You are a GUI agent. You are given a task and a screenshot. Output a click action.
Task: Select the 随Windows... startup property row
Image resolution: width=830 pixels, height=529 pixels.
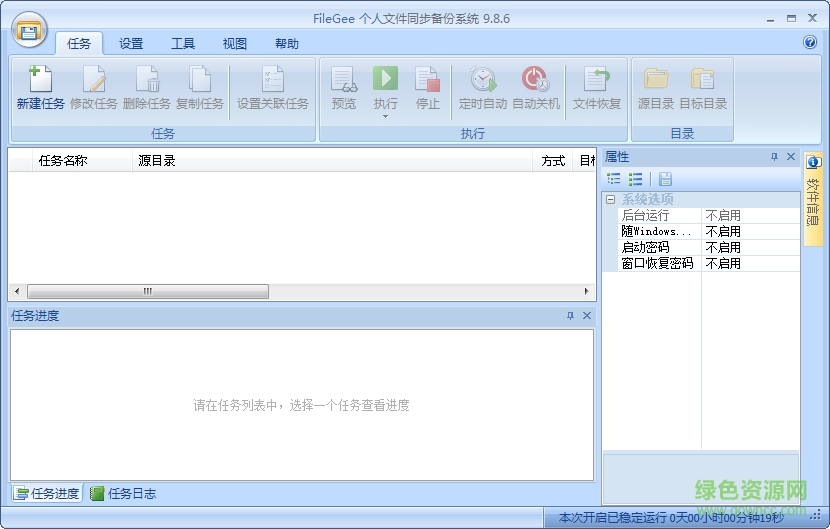tap(708, 231)
